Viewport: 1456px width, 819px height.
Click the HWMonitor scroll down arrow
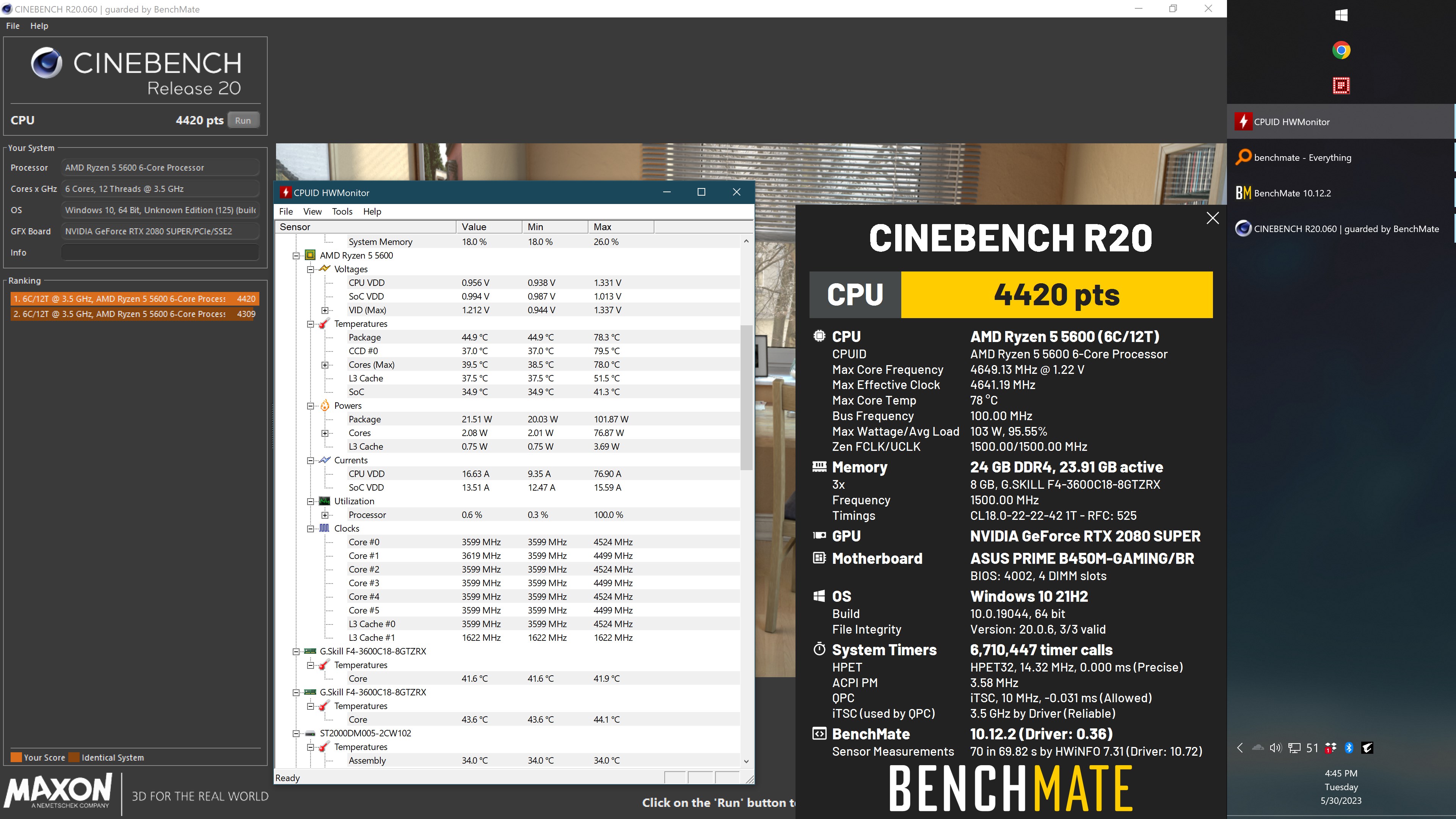pos(746,761)
